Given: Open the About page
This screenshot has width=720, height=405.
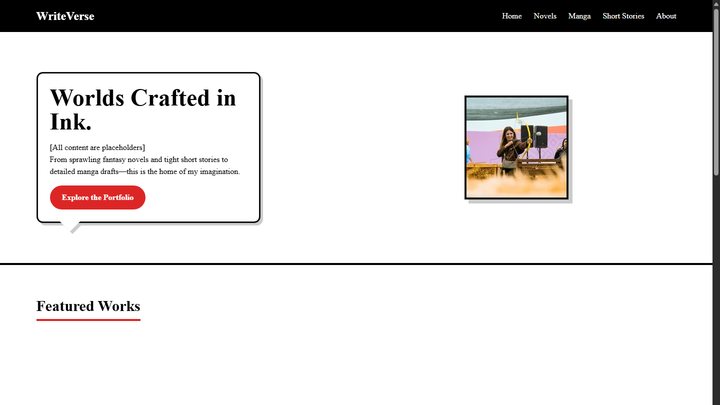Looking at the screenshot, I should point(666,16).
